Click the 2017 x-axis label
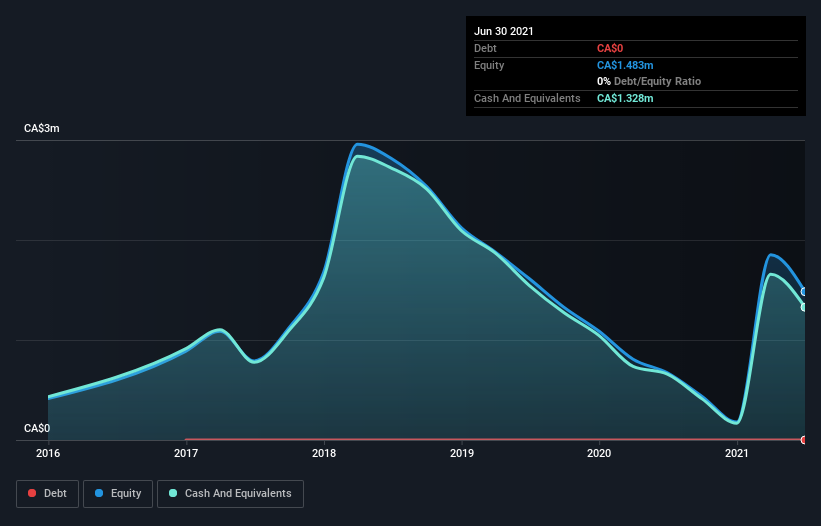This screenshot has width=821, height=526. [186, 453]
